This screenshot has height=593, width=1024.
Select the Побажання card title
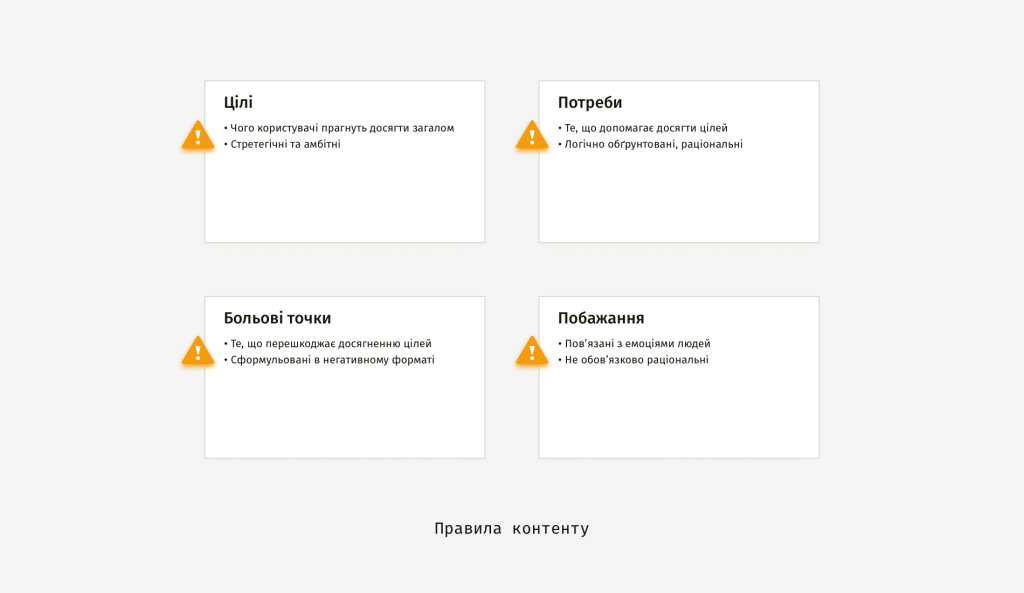pyautogui.click(x=601, y=318)
